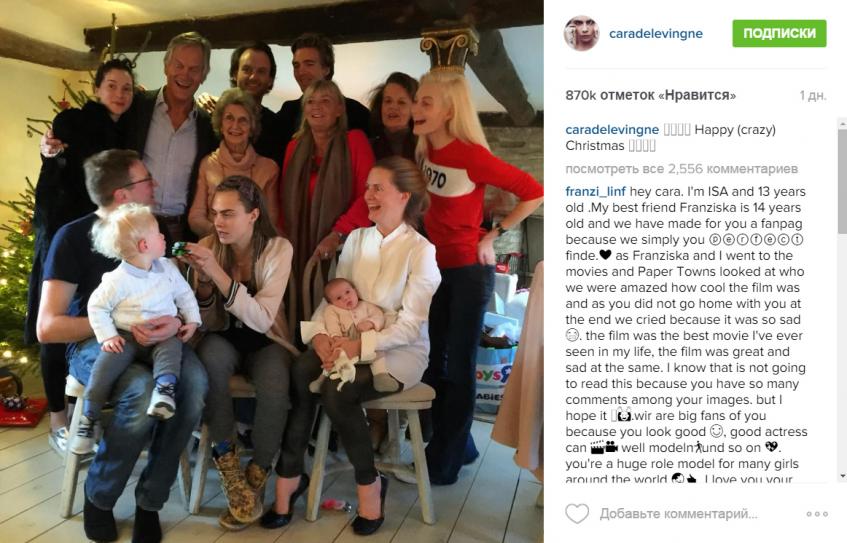Click the scrollbar track below the thumb
Image resolution: width=847 pixels, height=543 pixels.
842,351
